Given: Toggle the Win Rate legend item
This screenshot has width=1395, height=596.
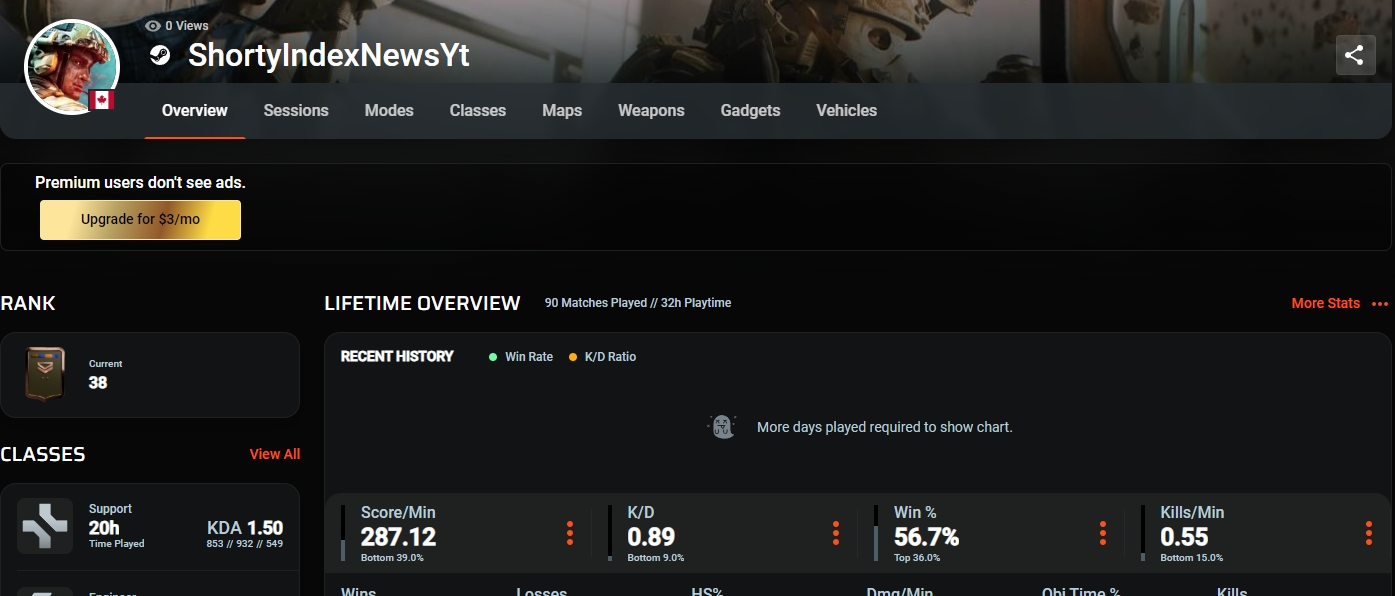Looking at the screenshot, I should (x=521, y=357).
